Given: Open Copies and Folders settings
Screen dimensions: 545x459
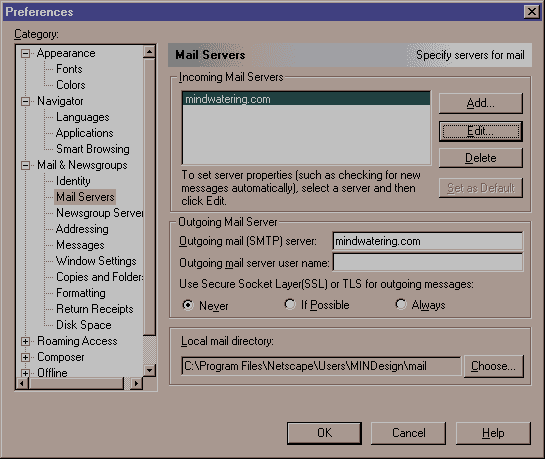Looking at the screenshot, I should (x=99, y=277).
